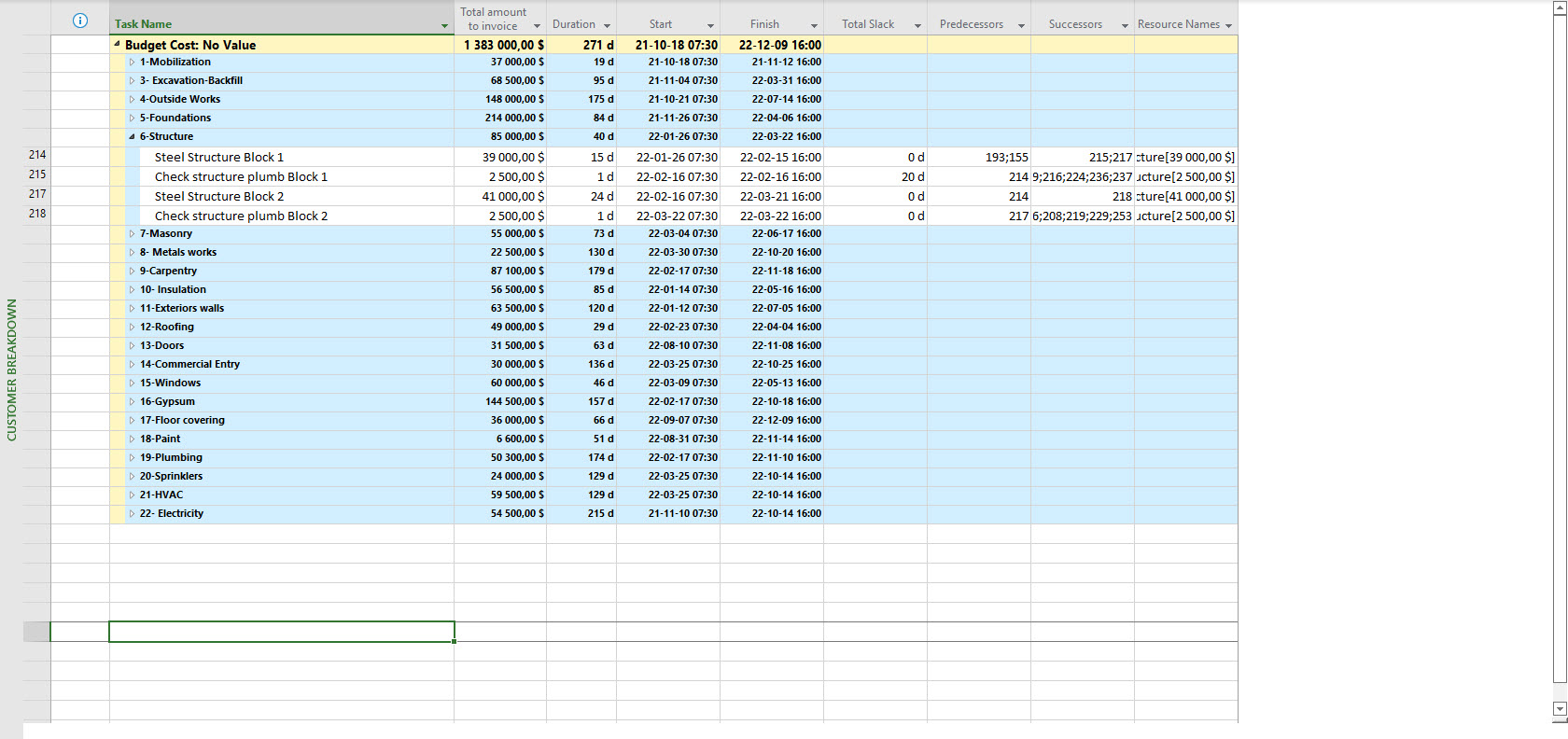Open the Predecessors column filter arrow

point(1021,26)
